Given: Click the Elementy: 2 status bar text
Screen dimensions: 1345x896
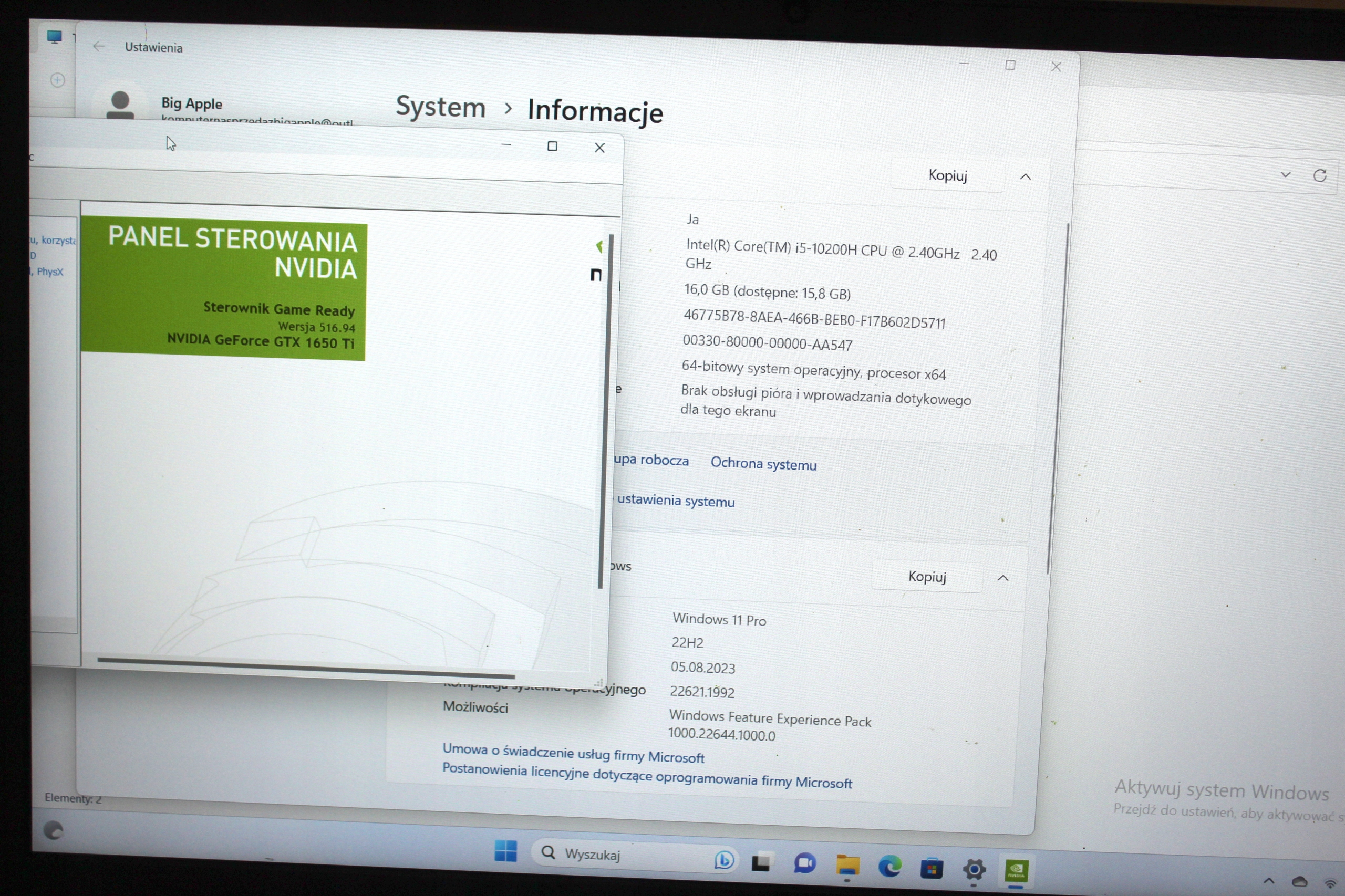Looking at the screenshot, I should coord(73,798).
